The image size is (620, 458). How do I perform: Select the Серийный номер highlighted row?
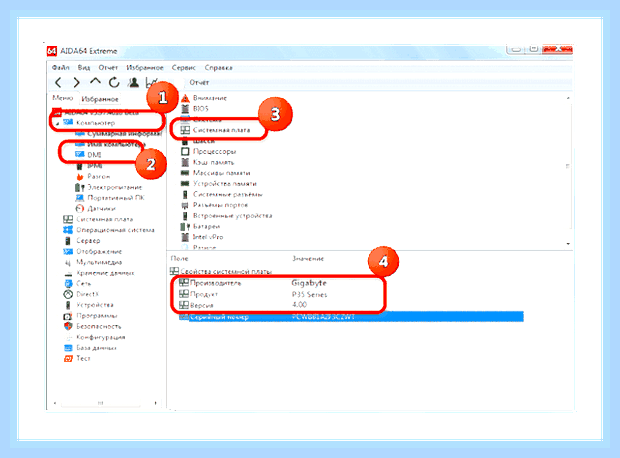(x=351, y=317)
